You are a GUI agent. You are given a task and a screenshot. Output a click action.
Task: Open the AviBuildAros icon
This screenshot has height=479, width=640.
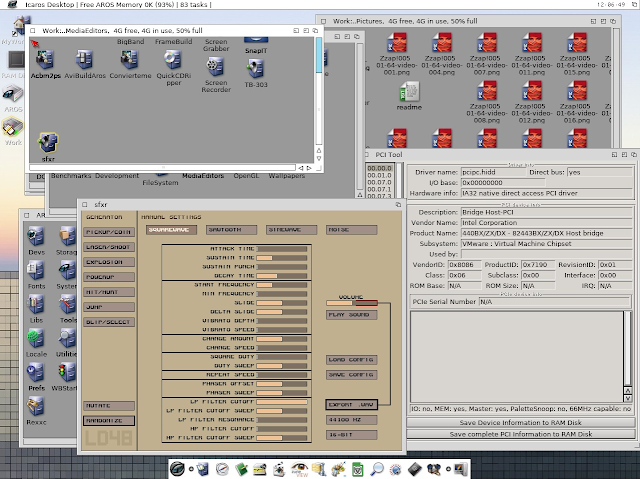tap(84, 60)
